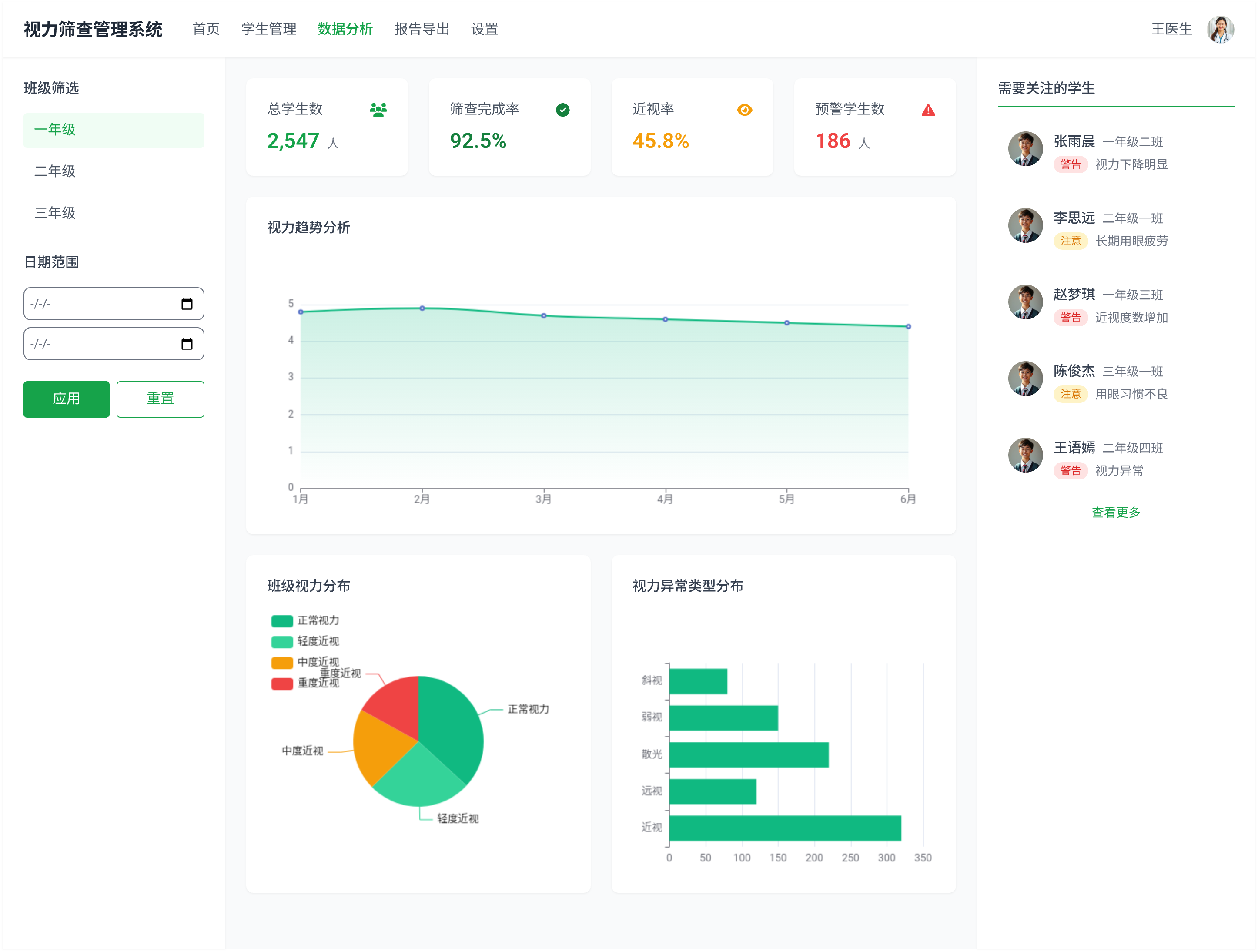Open 查看更多 to see more students
The height and width of the screenshot is (952, 1258).
pos(1115,513)
